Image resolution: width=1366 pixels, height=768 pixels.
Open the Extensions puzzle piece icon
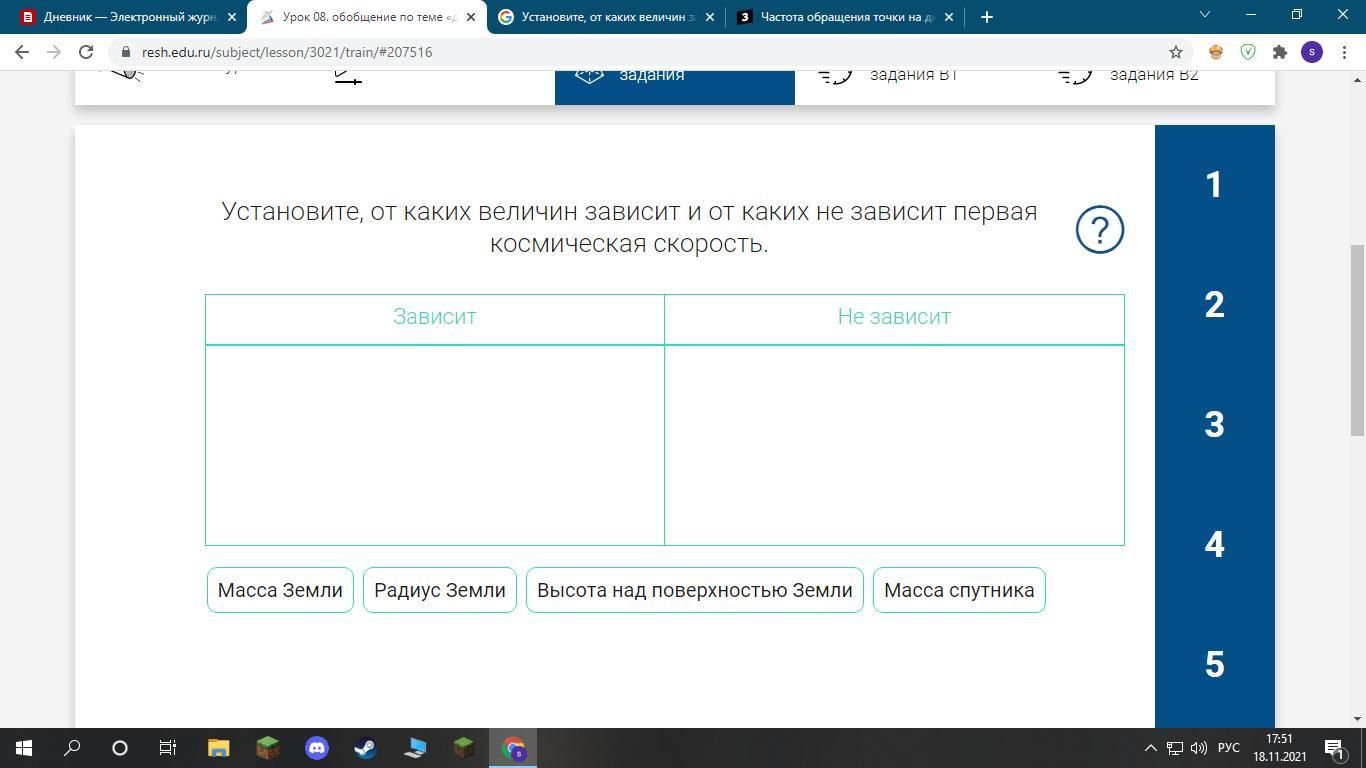[1279, 52]
